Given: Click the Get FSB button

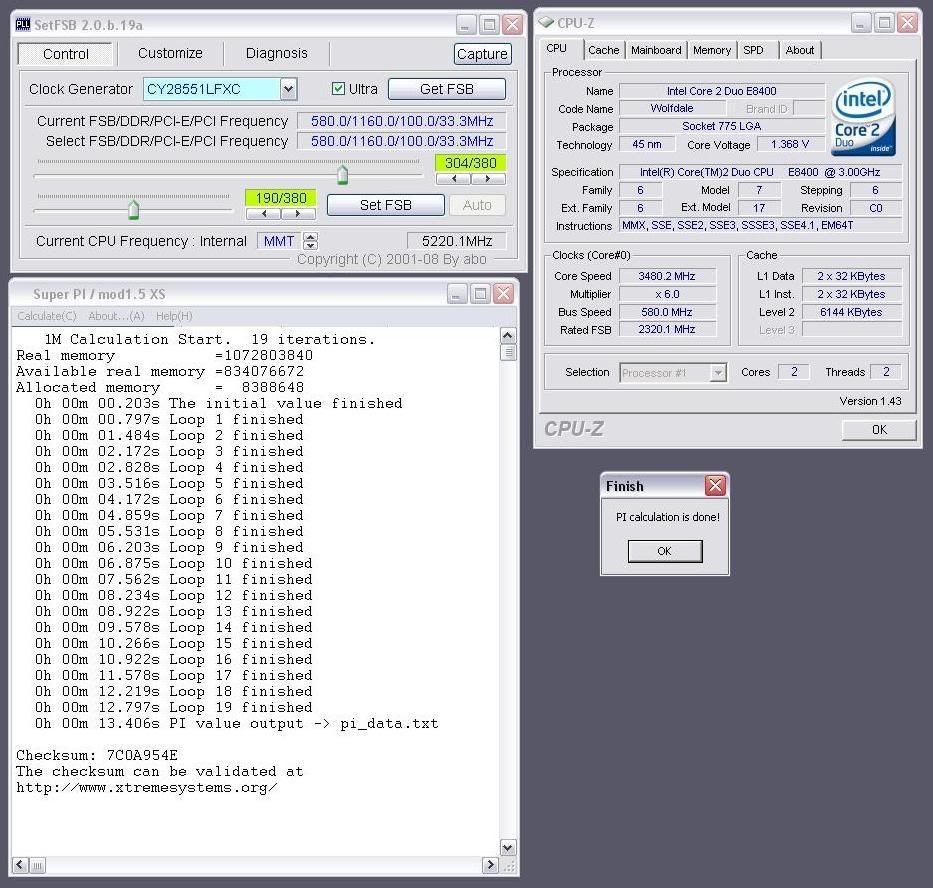Looking at the screenshot, I should [x=447, y=89].
